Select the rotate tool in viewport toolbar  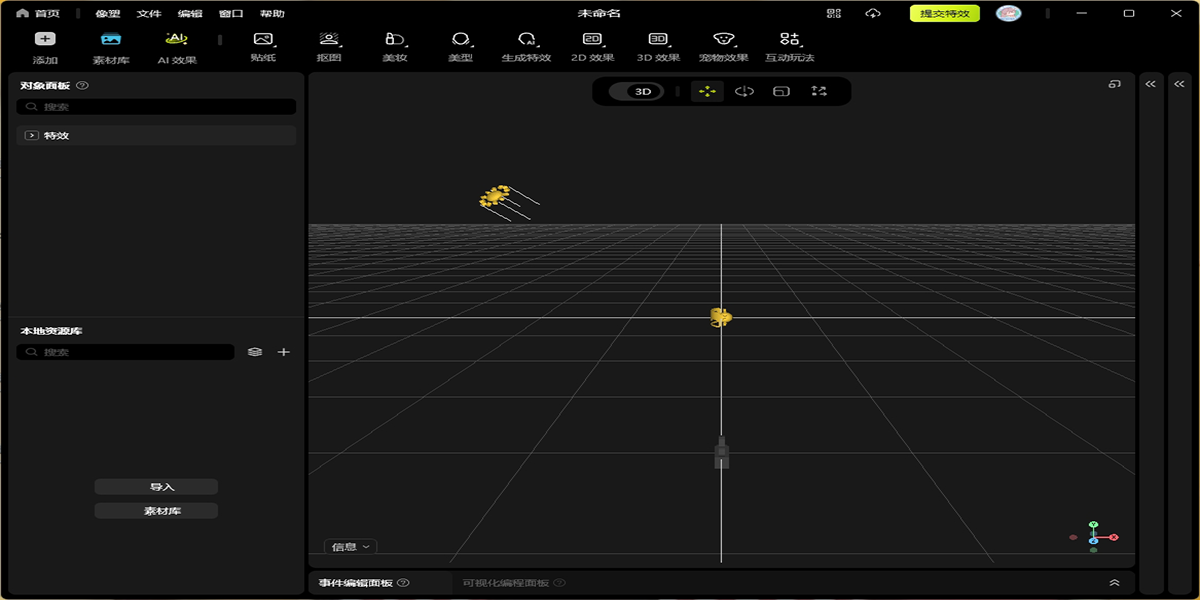(744, 91)
